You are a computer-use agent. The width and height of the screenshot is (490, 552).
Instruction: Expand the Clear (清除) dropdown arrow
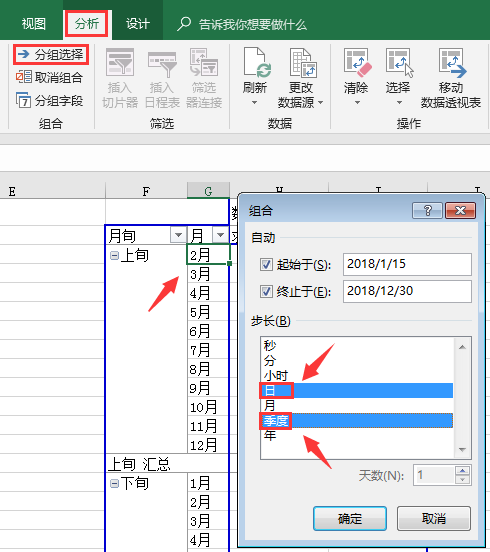point(357,102)
